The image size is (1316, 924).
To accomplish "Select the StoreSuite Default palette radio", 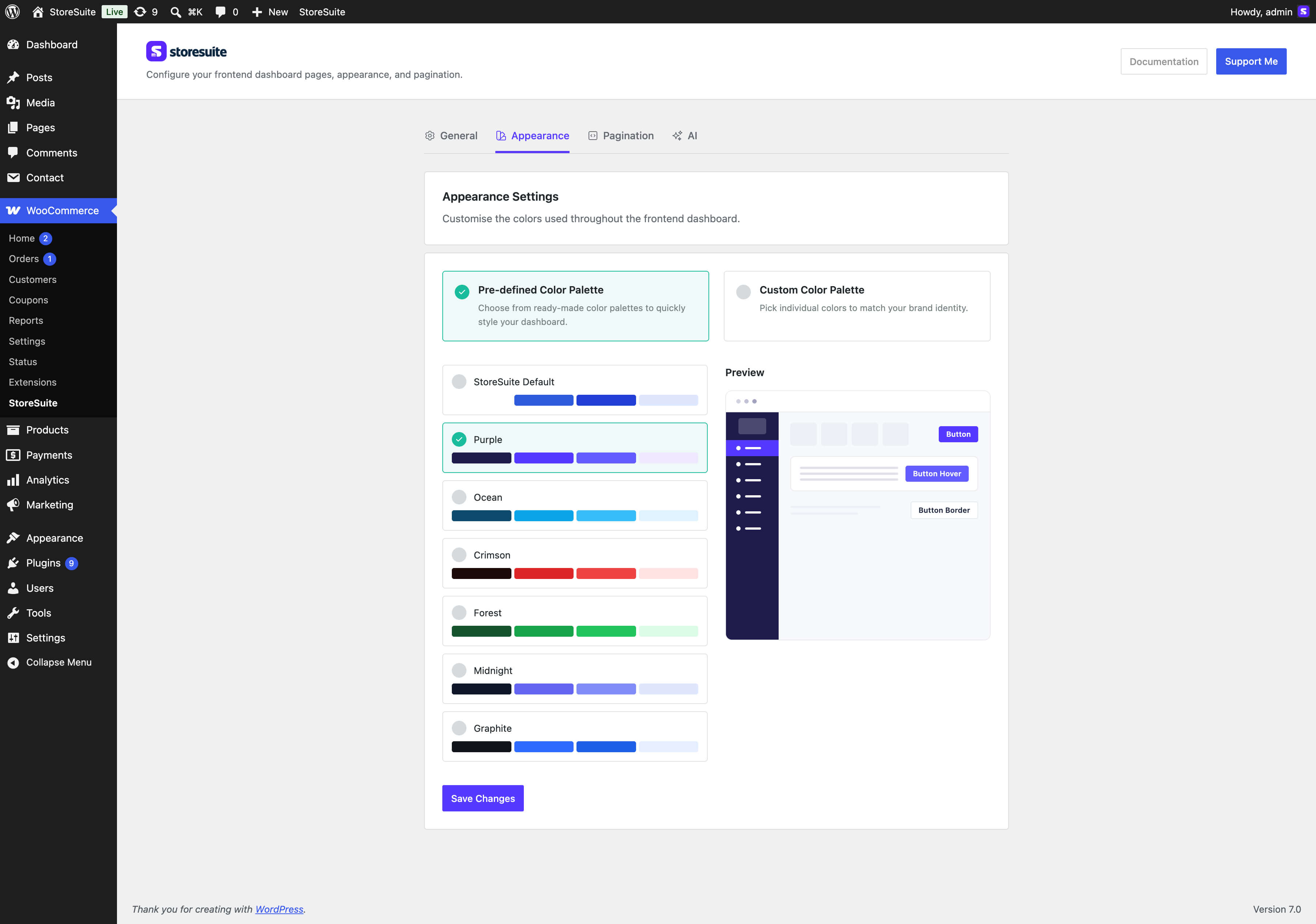I will coord(459,382).
